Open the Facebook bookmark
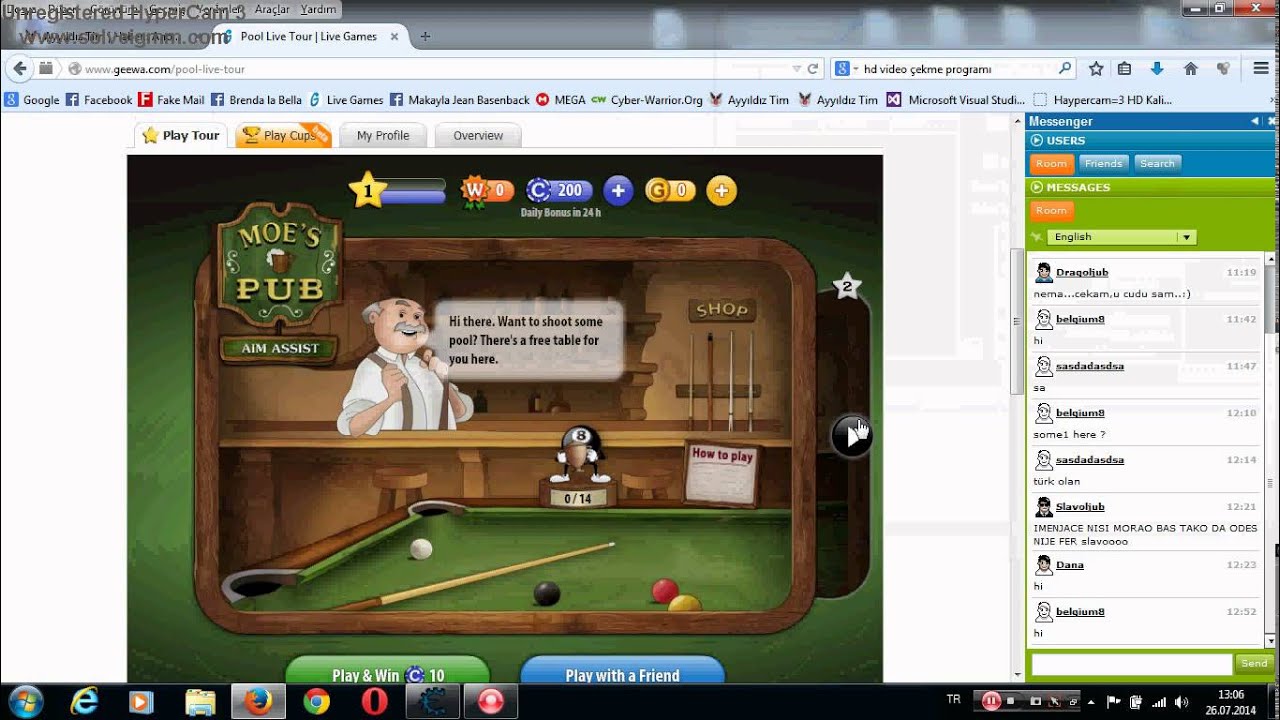This screenshot has height=720, width=1280. click(98, 100)
